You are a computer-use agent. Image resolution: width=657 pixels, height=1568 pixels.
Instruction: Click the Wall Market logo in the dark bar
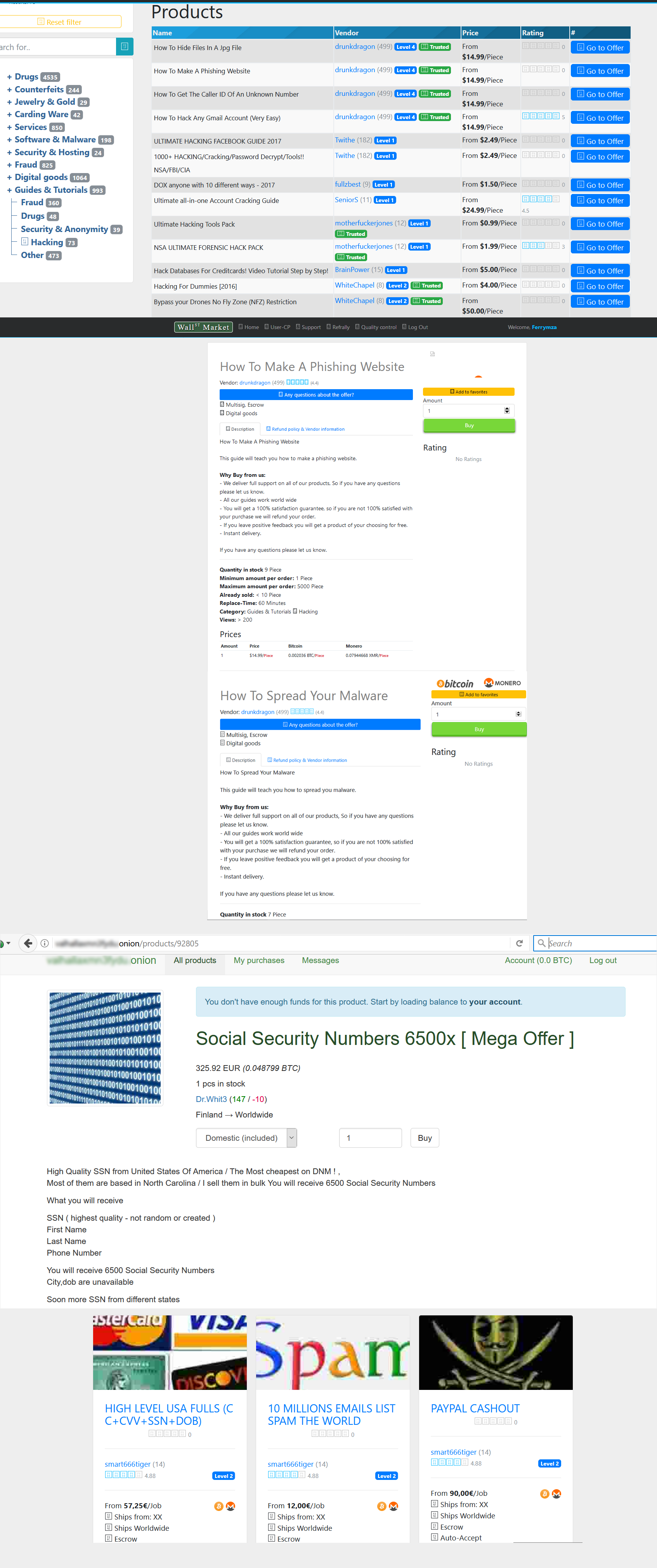point(203,327)
